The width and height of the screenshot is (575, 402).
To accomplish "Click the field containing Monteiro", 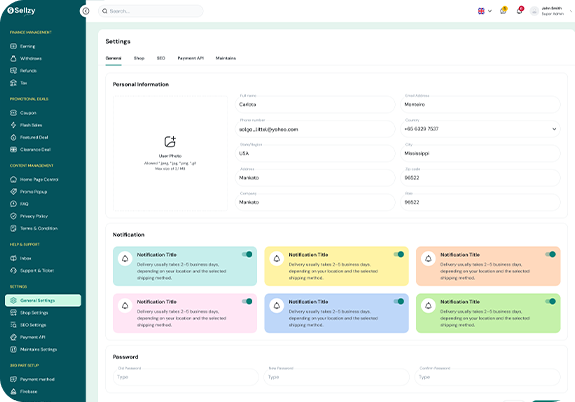I will (x=480, y=105).
